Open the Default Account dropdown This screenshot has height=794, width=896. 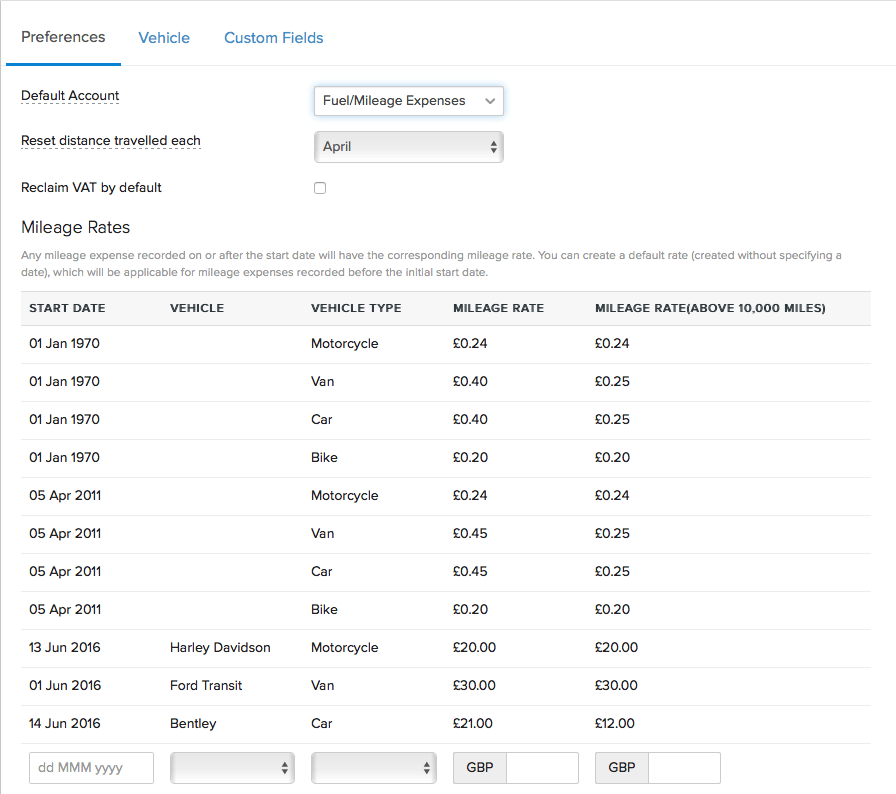tap(408, 101)
